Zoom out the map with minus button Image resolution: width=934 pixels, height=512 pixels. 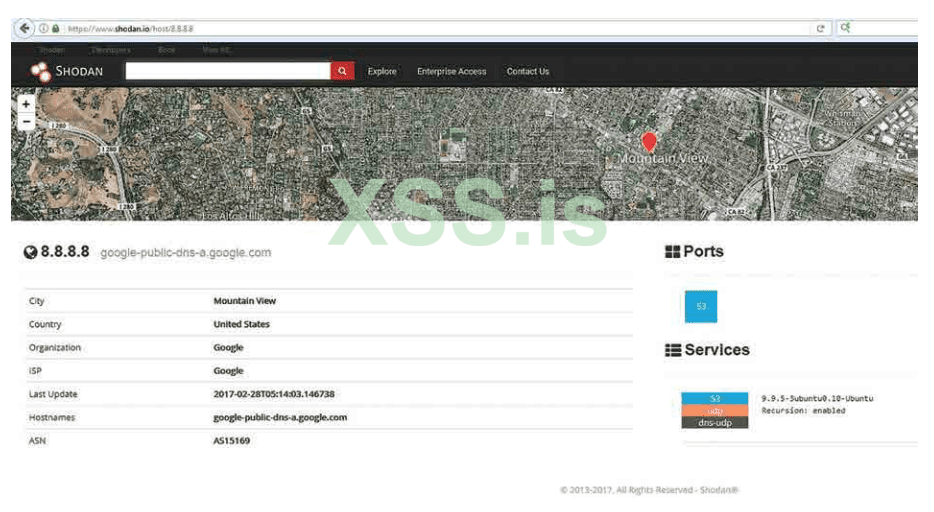point(26,121)
